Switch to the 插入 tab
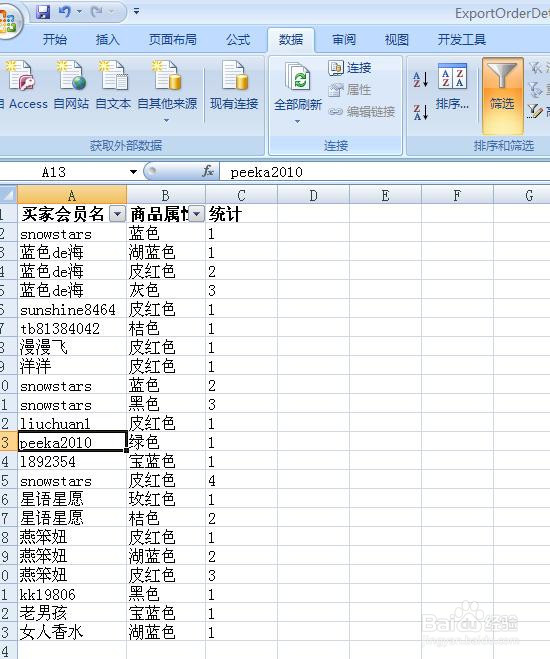The image size is (550, 659). (108, 40)
